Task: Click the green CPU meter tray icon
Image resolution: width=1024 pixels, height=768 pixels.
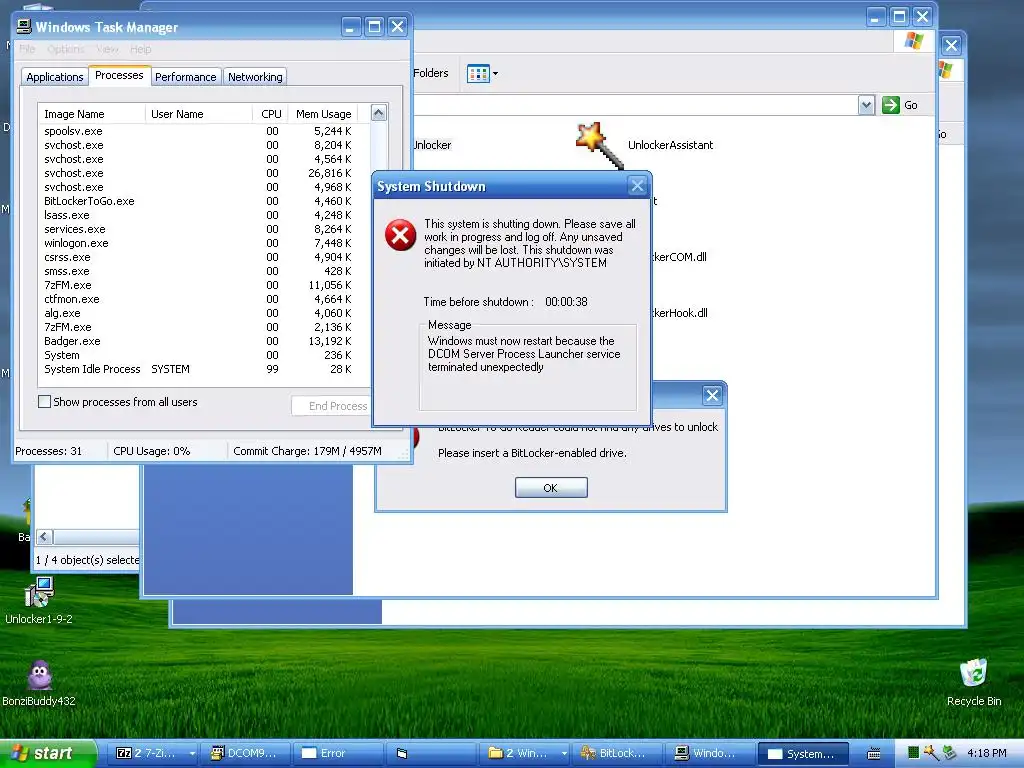Action: pos(913,753)
